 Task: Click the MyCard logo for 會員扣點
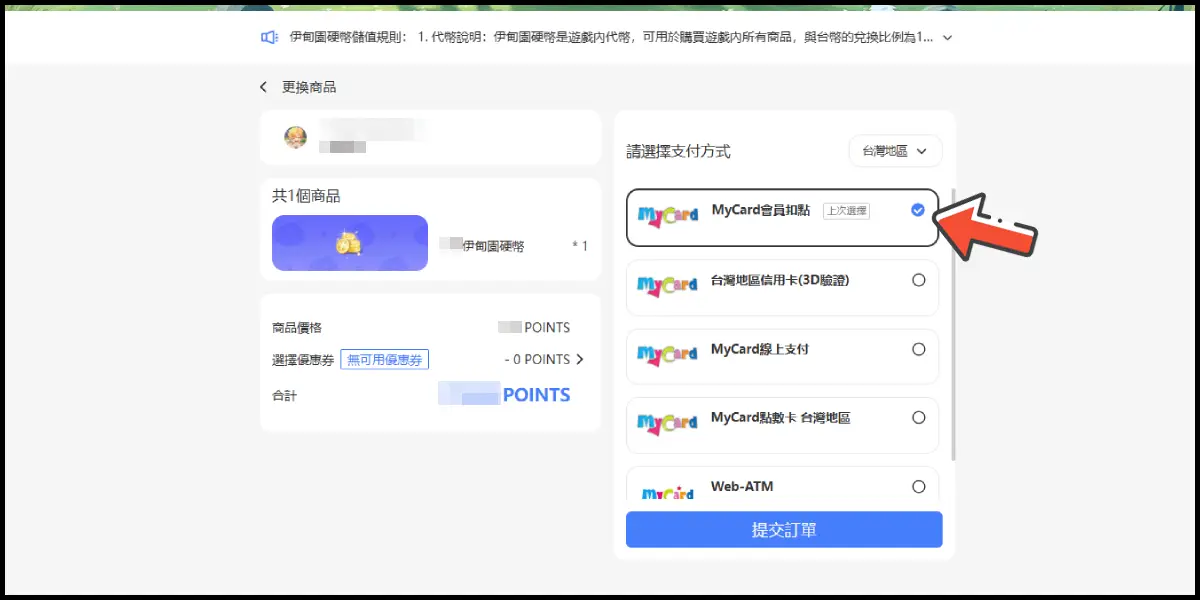pos(667,217)
